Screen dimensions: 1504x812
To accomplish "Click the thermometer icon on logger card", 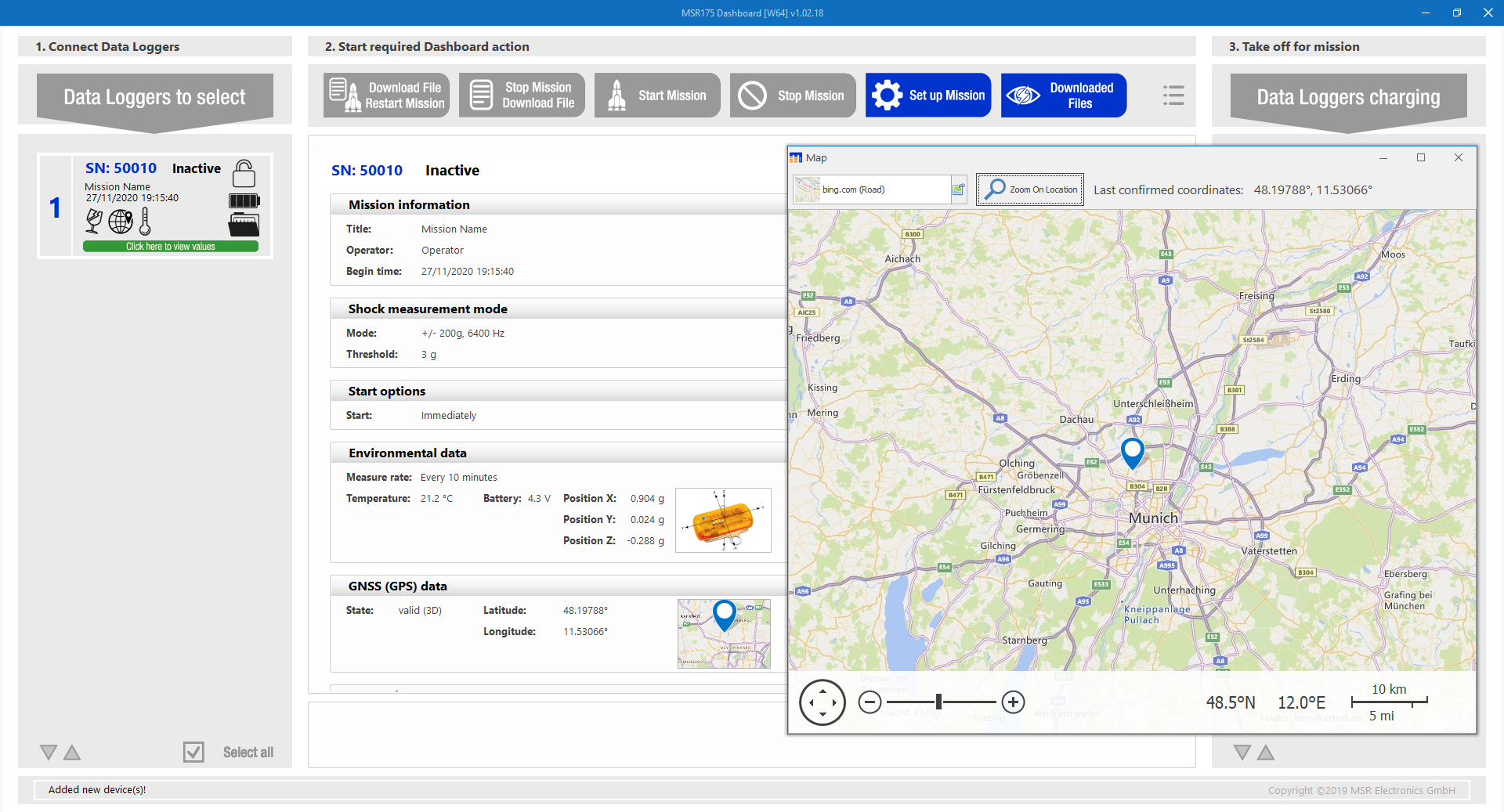I will point(145,222).
